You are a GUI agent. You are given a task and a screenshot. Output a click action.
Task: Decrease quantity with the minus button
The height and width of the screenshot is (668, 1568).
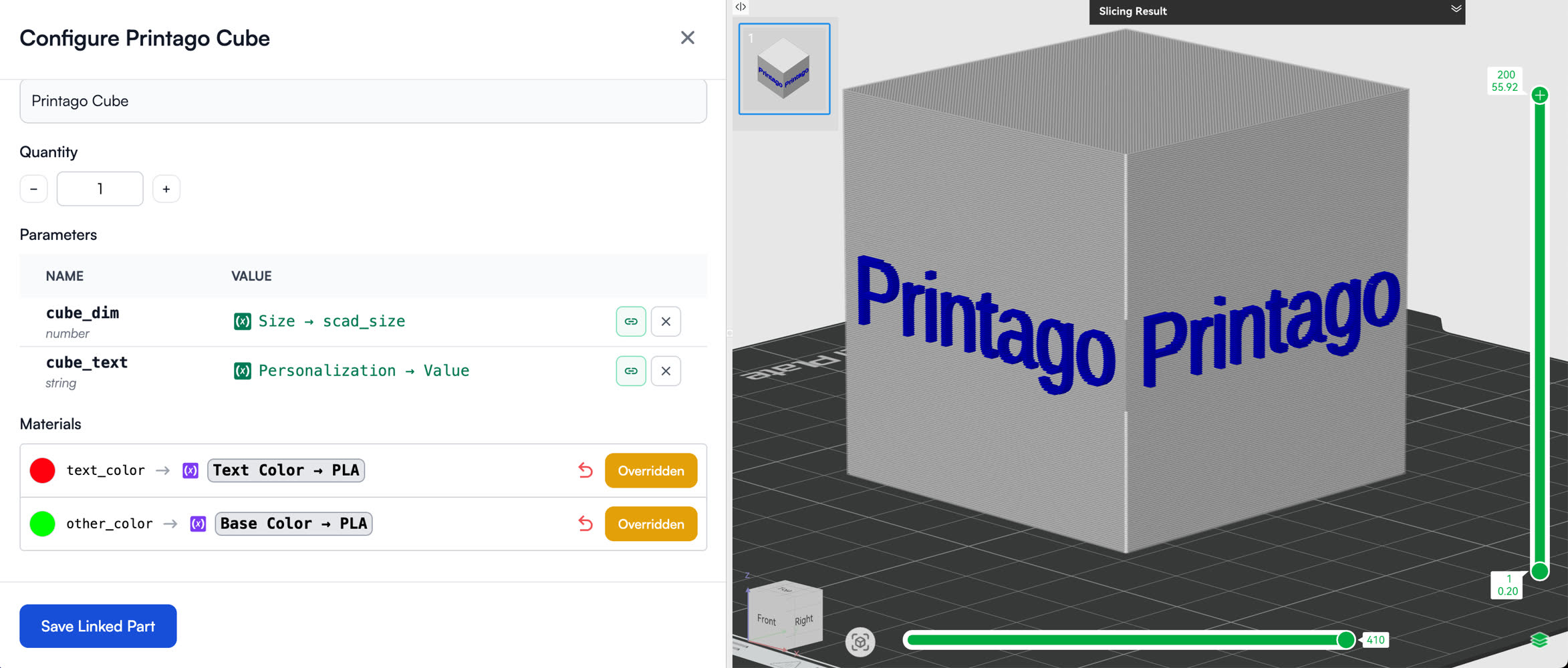[33, 189]
